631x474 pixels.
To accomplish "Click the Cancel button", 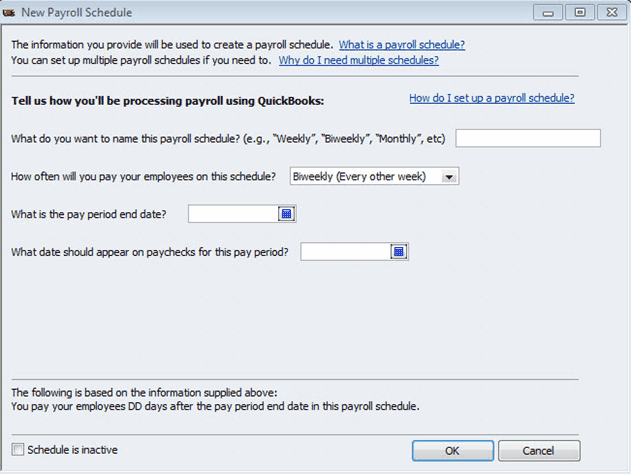I will click(539, 450).
